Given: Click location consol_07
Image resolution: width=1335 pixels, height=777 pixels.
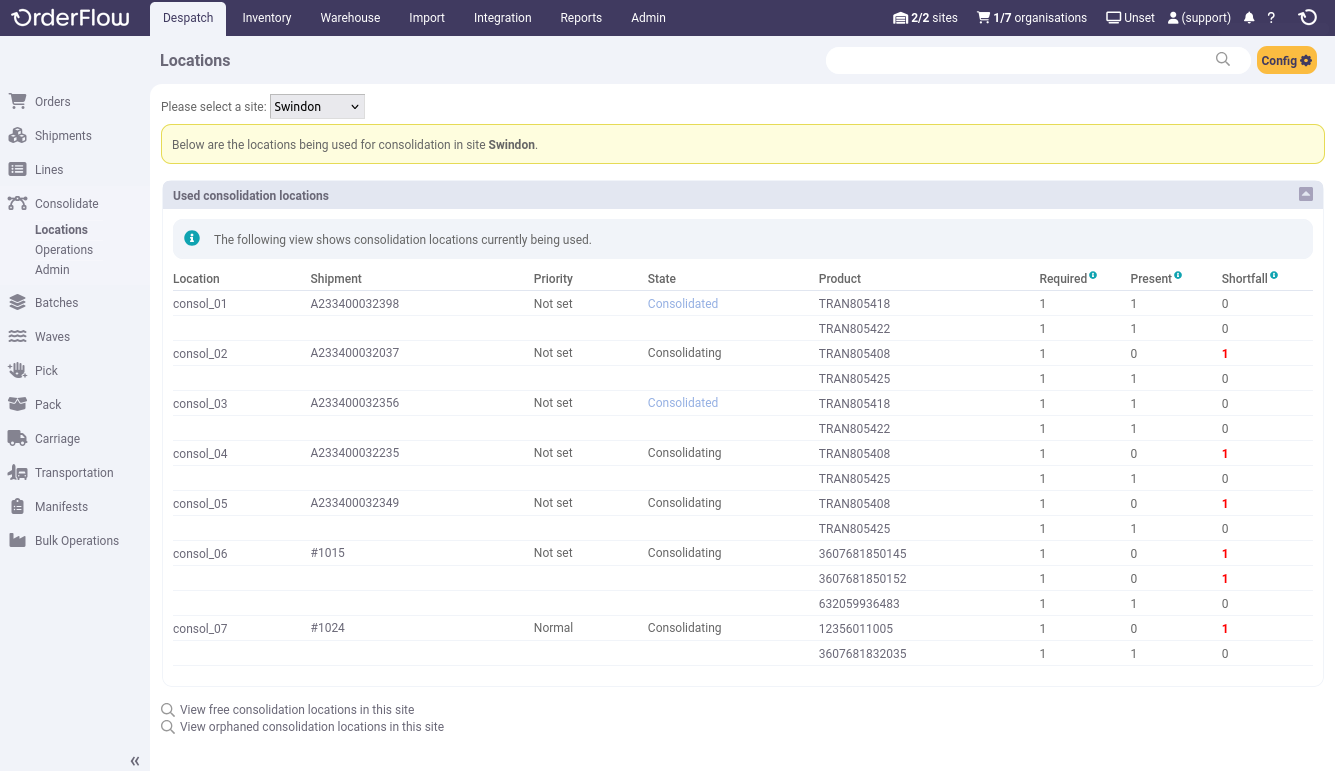Looking at the screenshot, I should (x=200, y=628).
